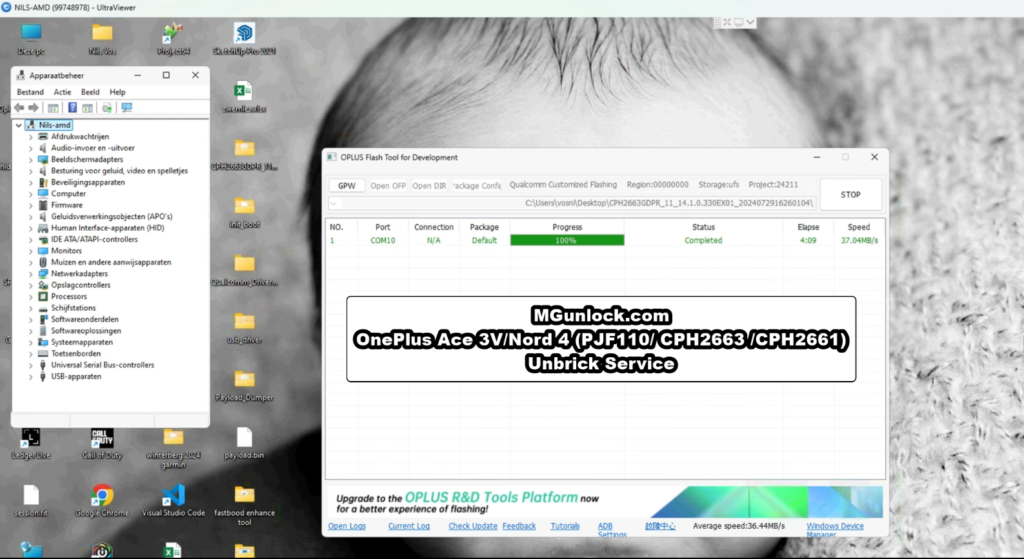1024x559 pixels.
Task: Select the Payload_Dumper folder icon
Action: (x=244, y=385)
